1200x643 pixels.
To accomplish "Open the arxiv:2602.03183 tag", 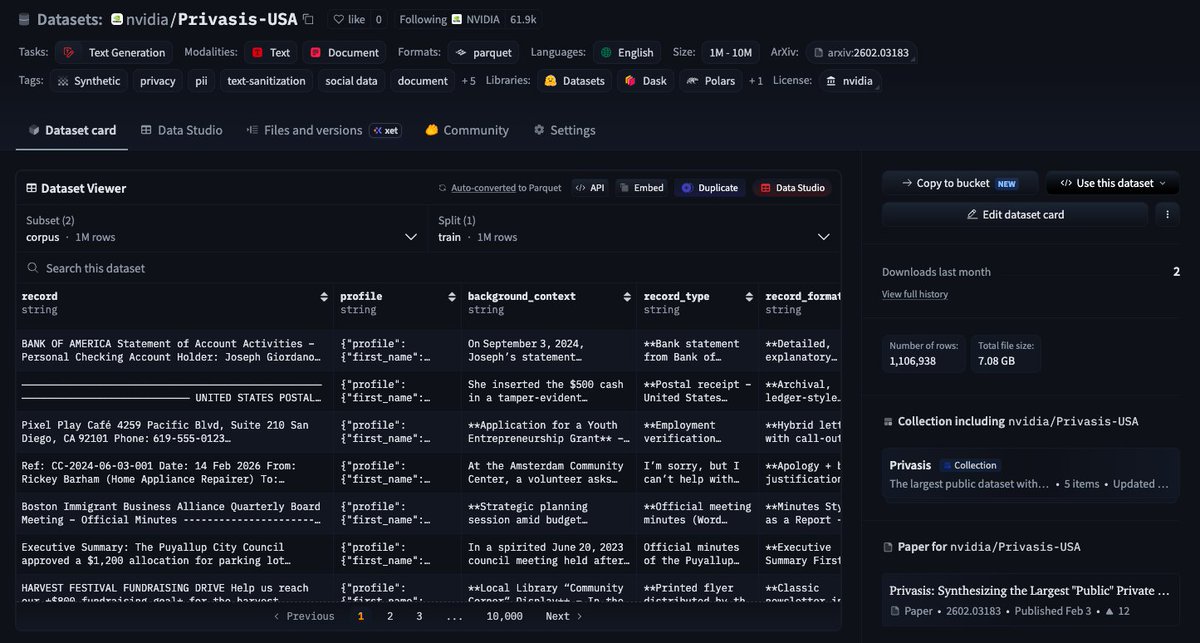I will [861, 52].
